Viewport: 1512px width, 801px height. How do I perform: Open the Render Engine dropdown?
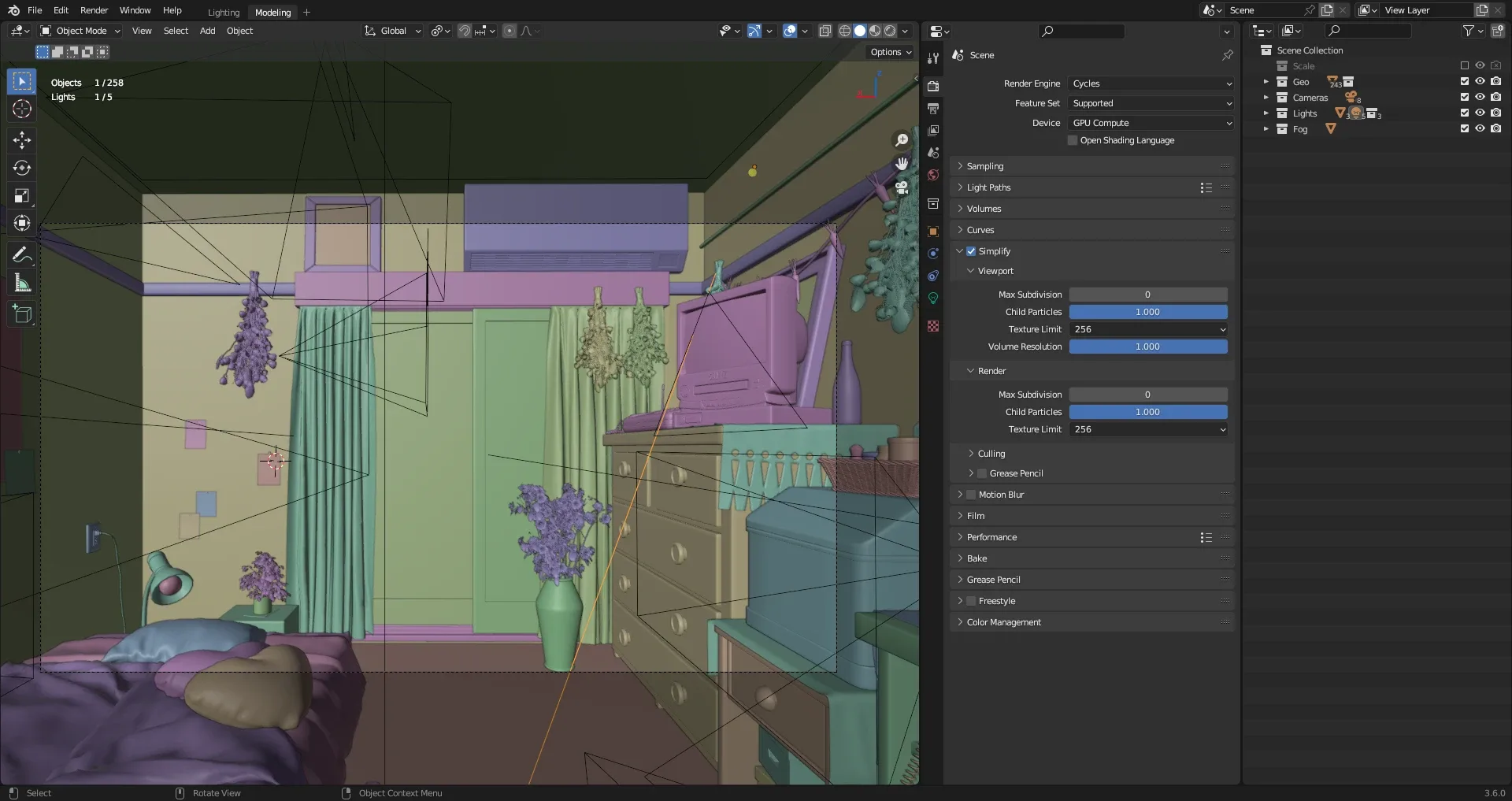(x=1151, y=83)
